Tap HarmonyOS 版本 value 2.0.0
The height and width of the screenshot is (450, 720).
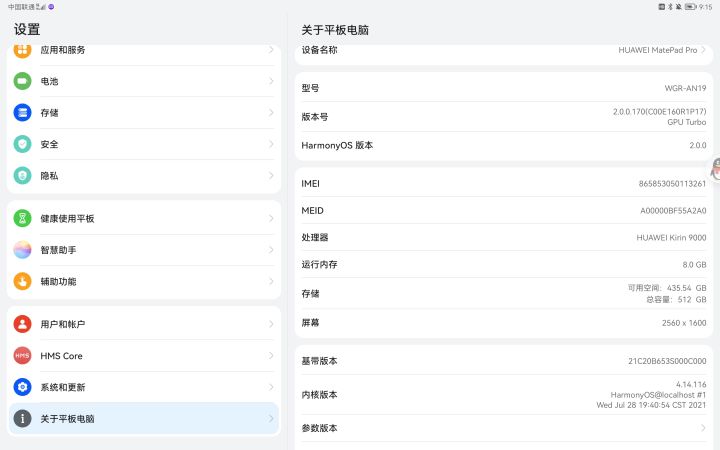(x=698, y=146)
